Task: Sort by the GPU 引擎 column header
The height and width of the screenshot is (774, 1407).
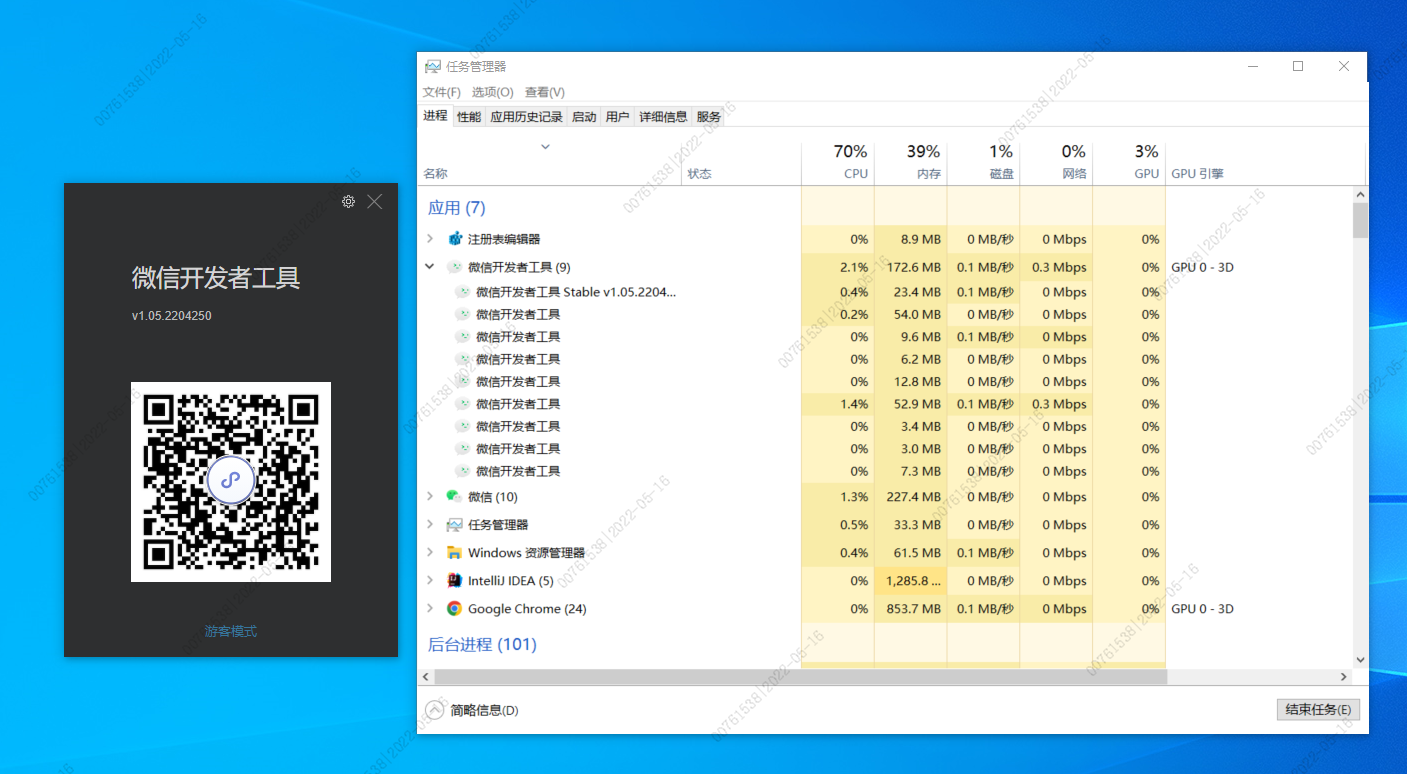Action: coord(1266,163)
